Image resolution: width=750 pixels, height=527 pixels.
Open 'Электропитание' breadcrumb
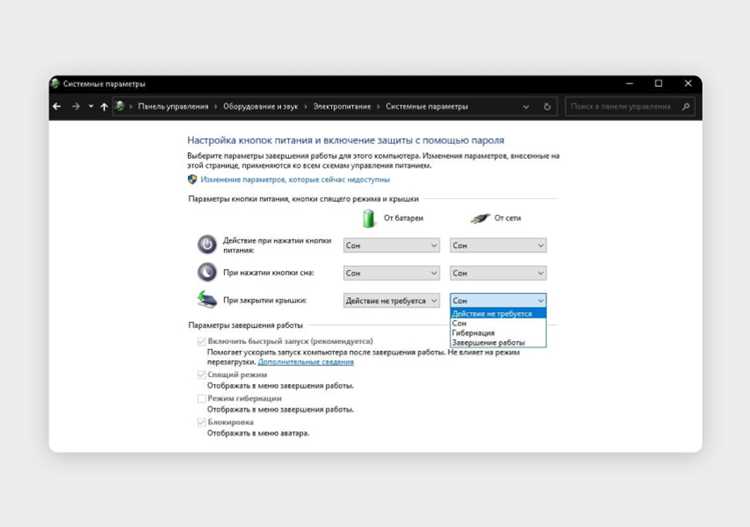342,106
